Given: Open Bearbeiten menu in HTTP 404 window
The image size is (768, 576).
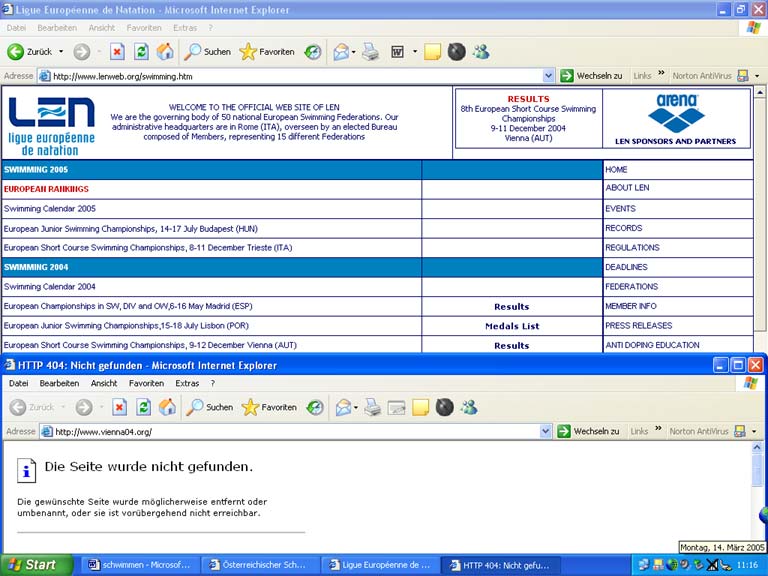Looking at the screenshot, I should (x=59, y=383).
